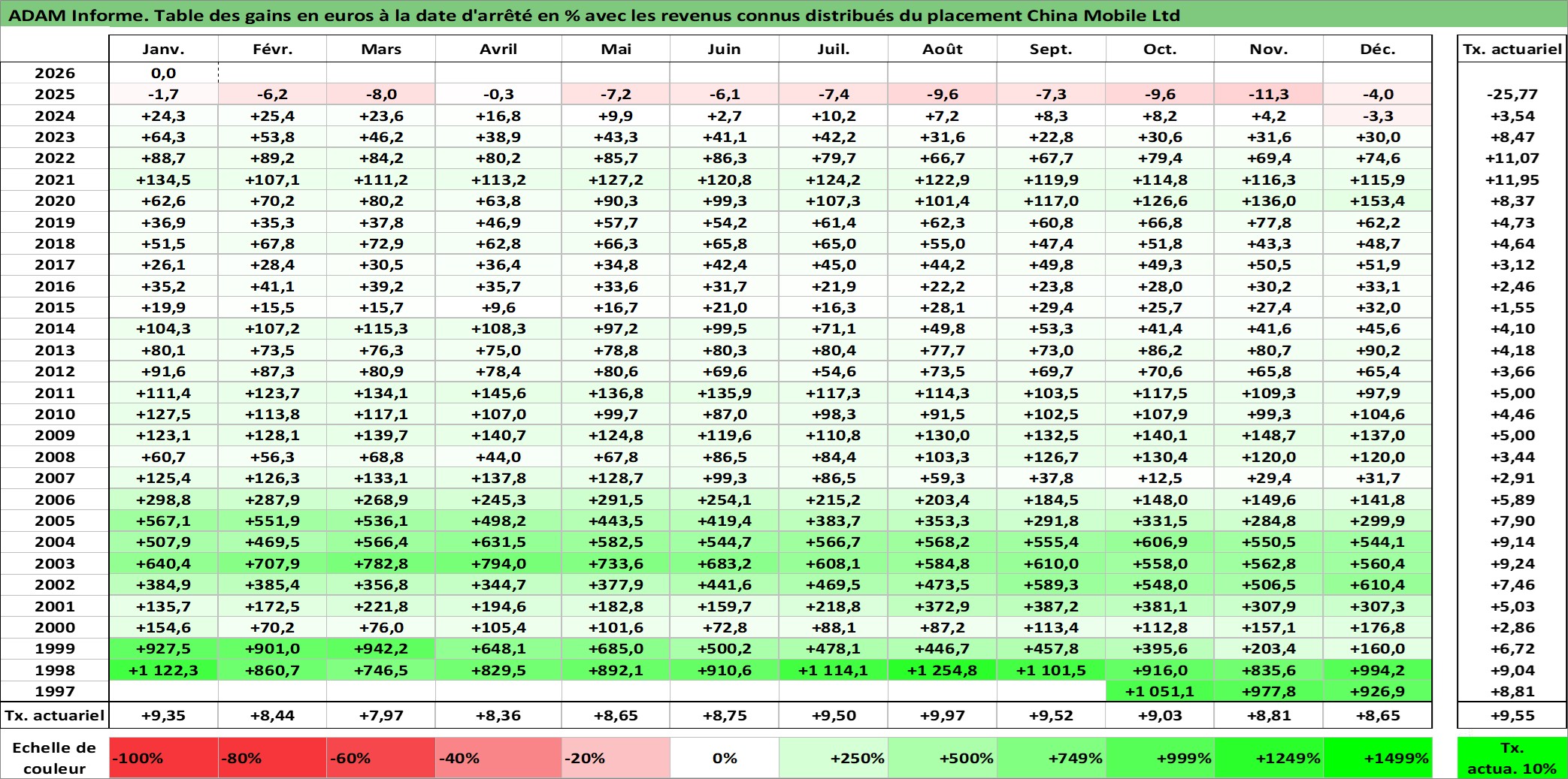This screenshot has height=779, width=1568.
Task: Click the '+9,55' overall actuarial rate cell
Action: (x=1512, y=716)
